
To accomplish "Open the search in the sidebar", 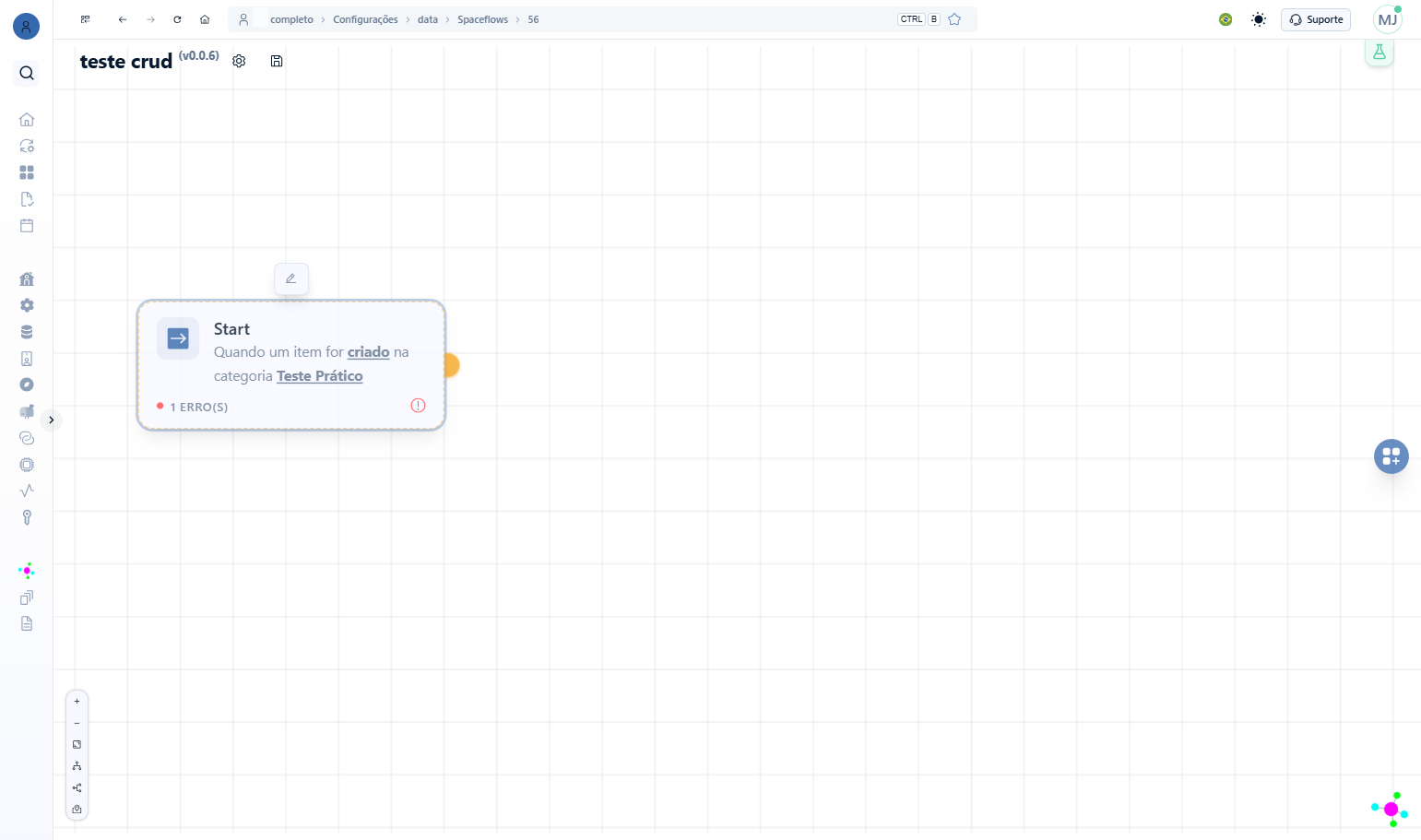I will click(x=27, y=73).
